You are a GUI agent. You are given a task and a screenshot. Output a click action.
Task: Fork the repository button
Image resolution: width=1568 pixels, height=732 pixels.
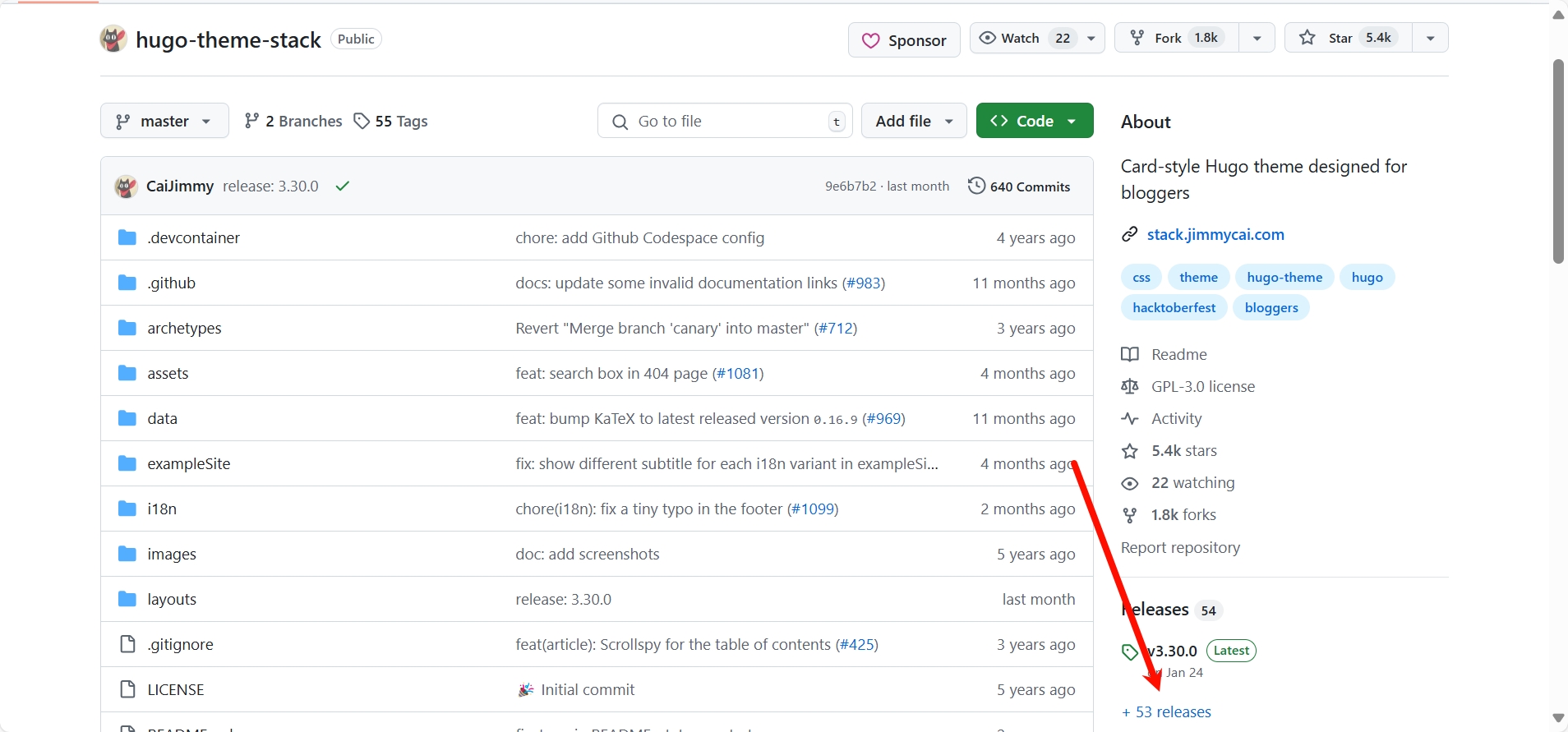point(1177,38)
